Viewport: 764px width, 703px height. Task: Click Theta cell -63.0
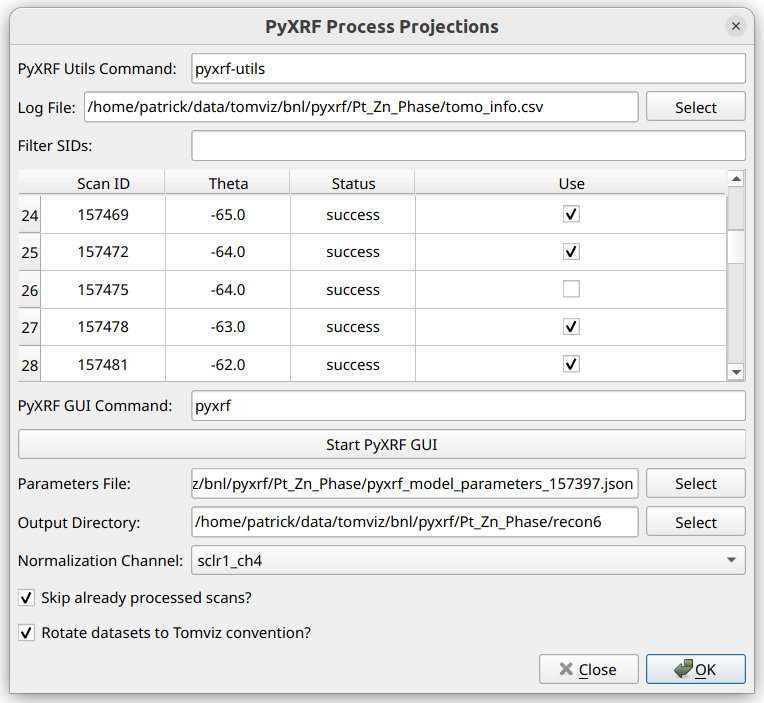tap(228, 327)
